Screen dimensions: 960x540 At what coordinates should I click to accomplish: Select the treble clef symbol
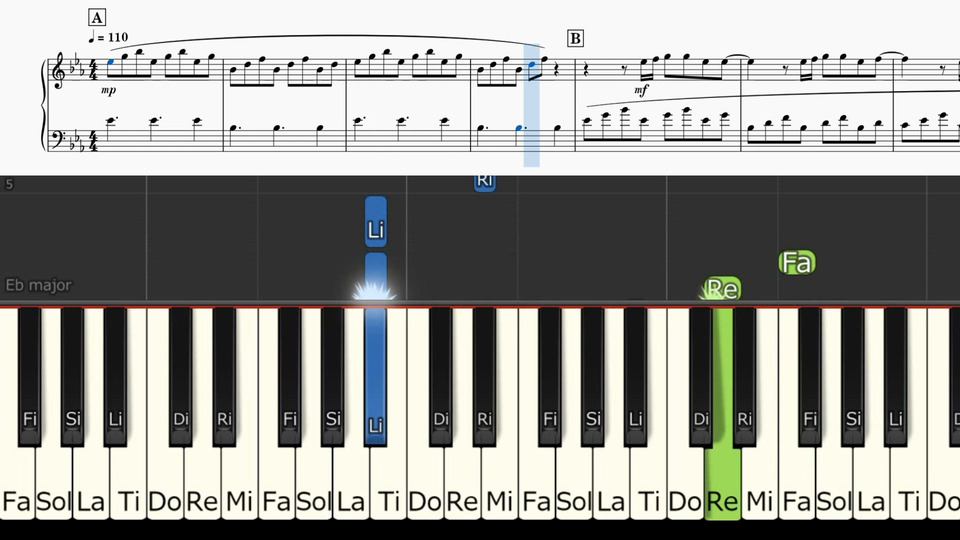coord(59,71)
